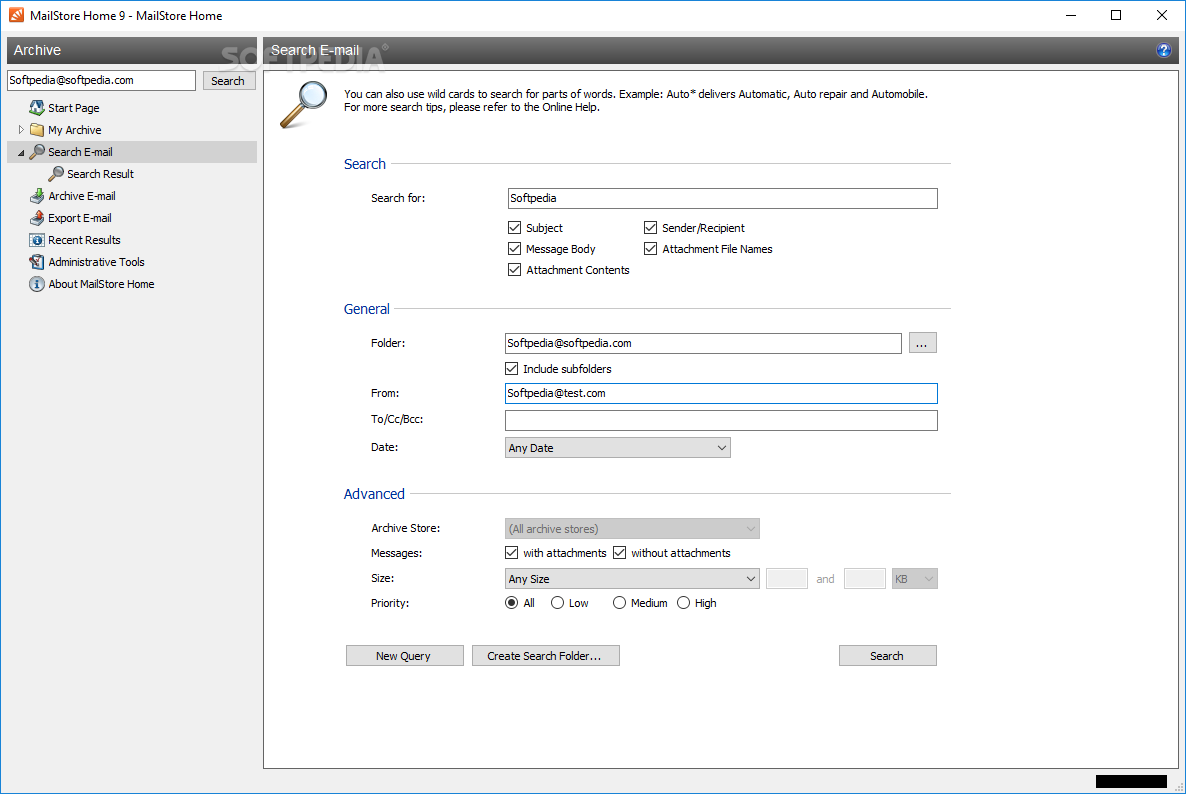Disable Include subfolders checkbox

point(511,369)
